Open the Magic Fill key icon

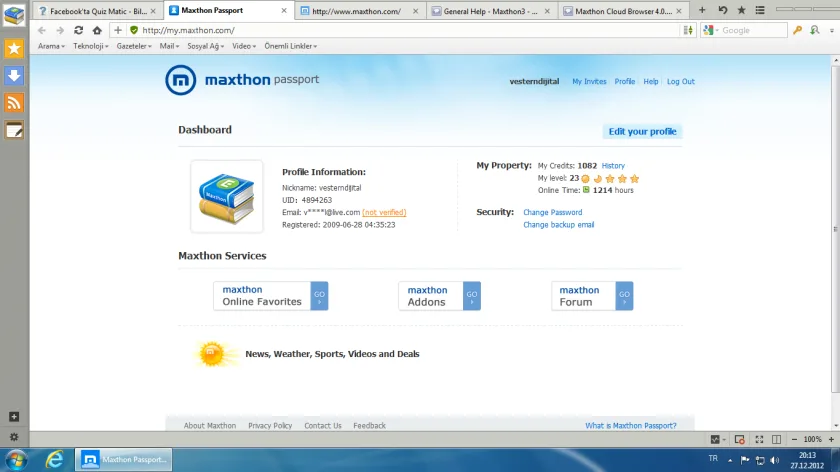coord(797,31)
